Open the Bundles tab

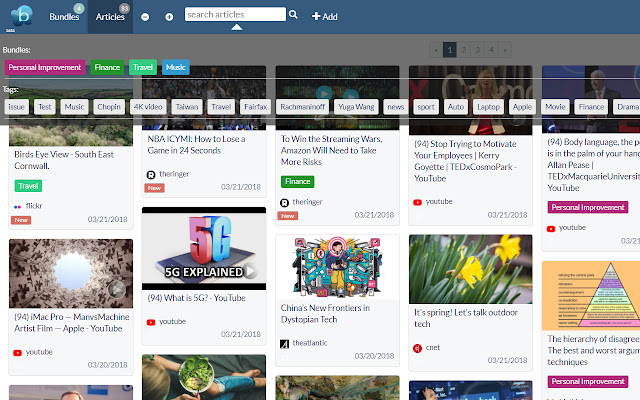65,17
